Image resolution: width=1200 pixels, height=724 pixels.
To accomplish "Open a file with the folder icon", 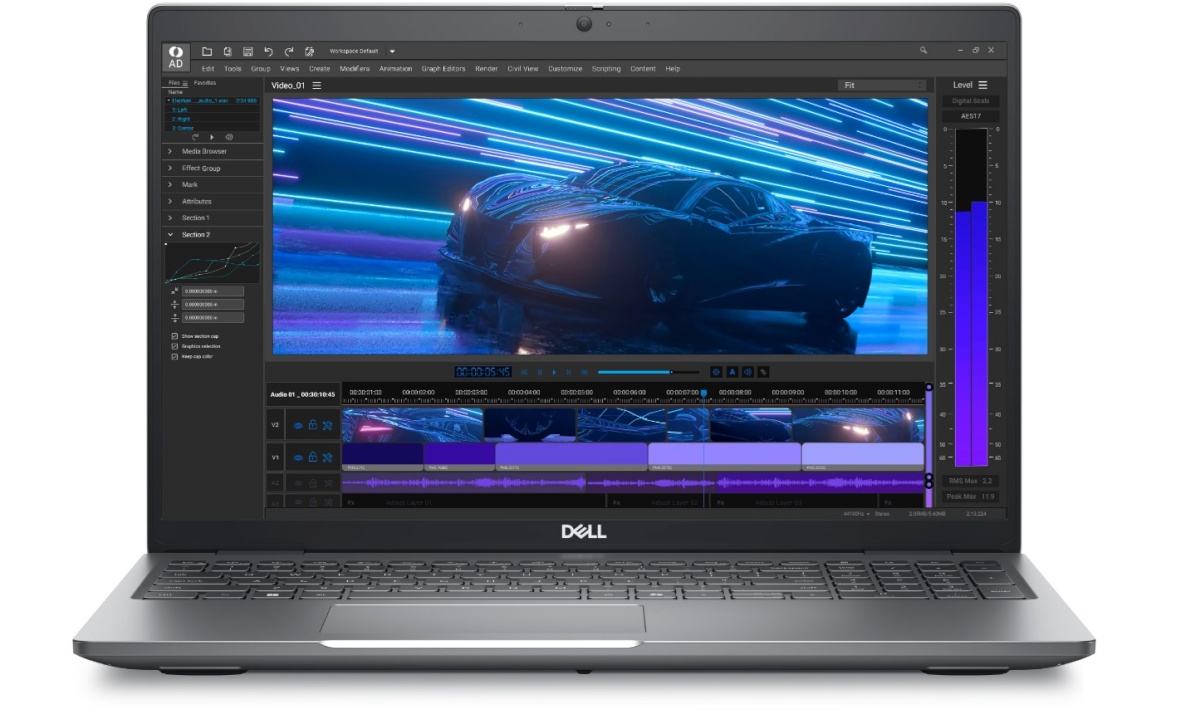I will pyautogui.click(x=208, y=49).
